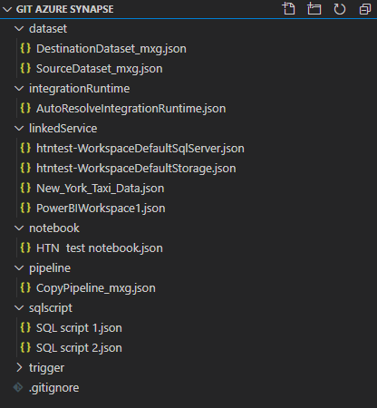
Task: Click the GIT AZURE SYNAPSE header title
Action: [x=65, y=9]
